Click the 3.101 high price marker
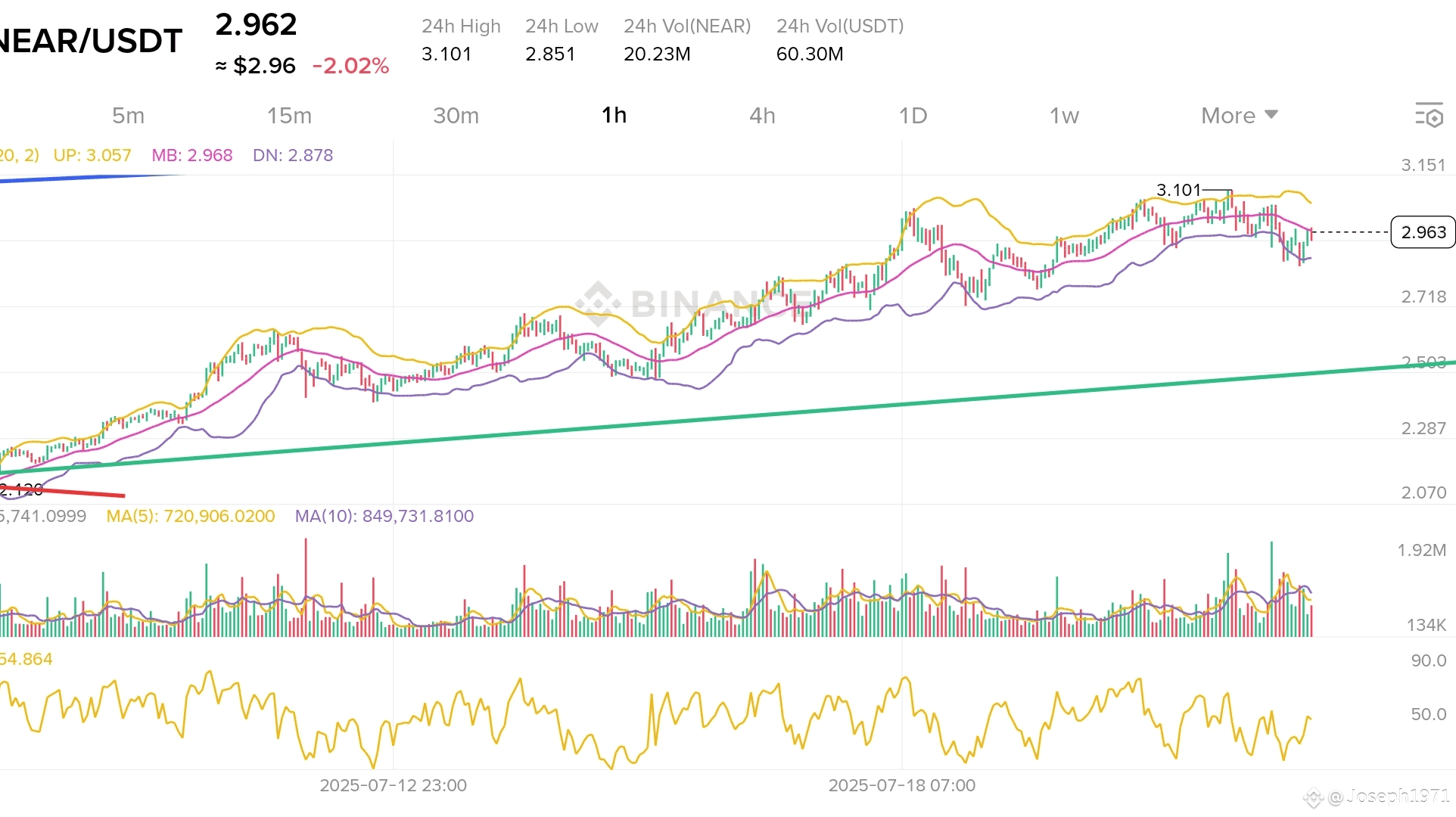 [x=1178, y=190]
